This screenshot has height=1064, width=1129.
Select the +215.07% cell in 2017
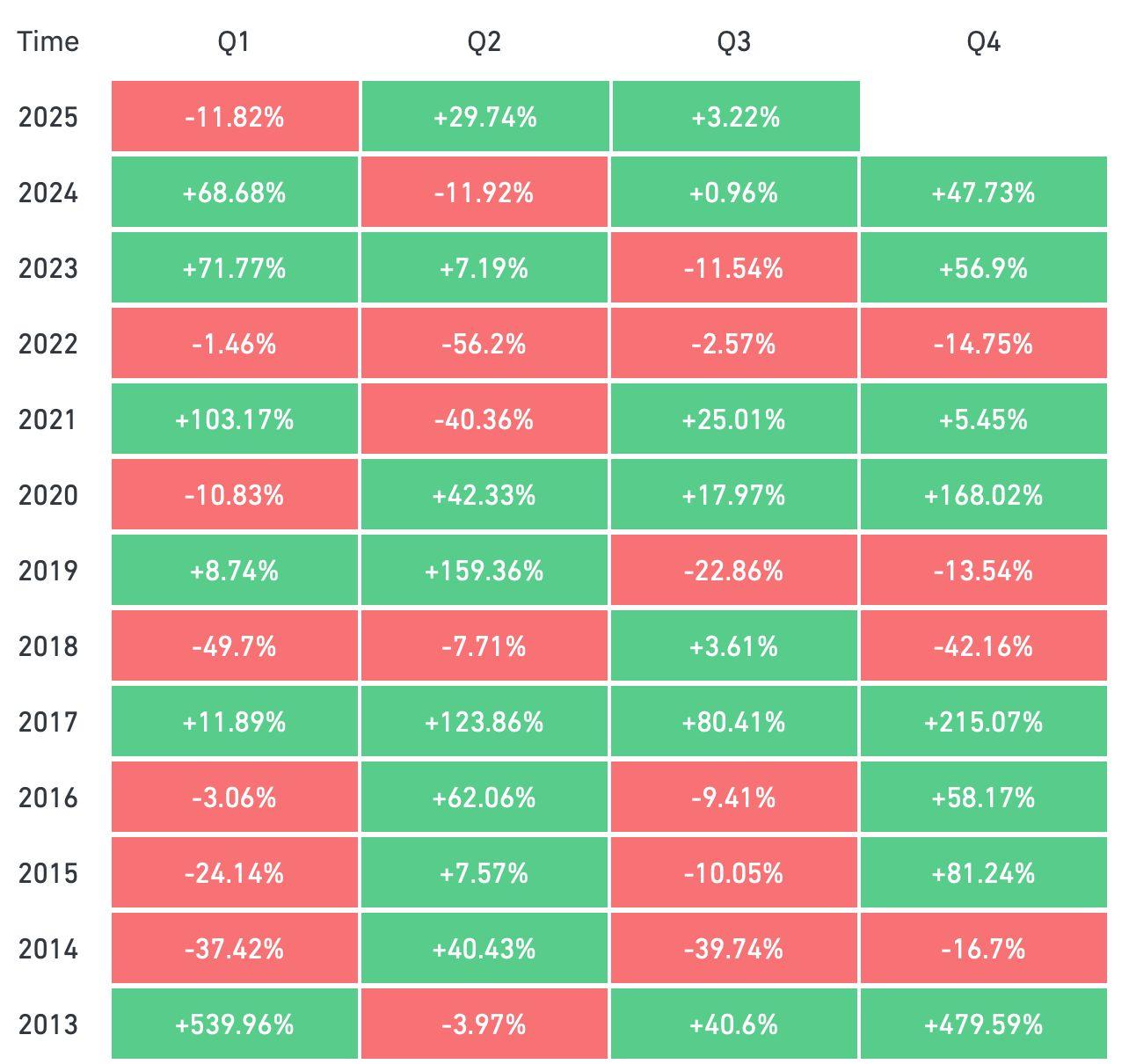pyautogui.click(x=983, y=722)
